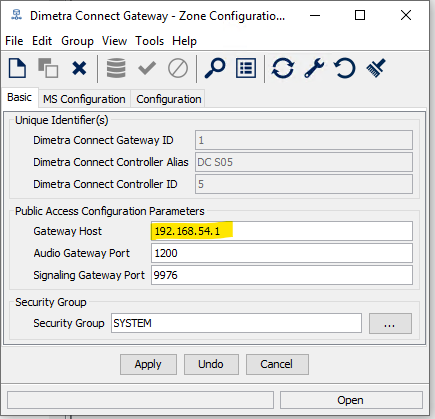Click the checkmark toolbar icon
This screenshot has height=419, width=435.
pos(147,68)
